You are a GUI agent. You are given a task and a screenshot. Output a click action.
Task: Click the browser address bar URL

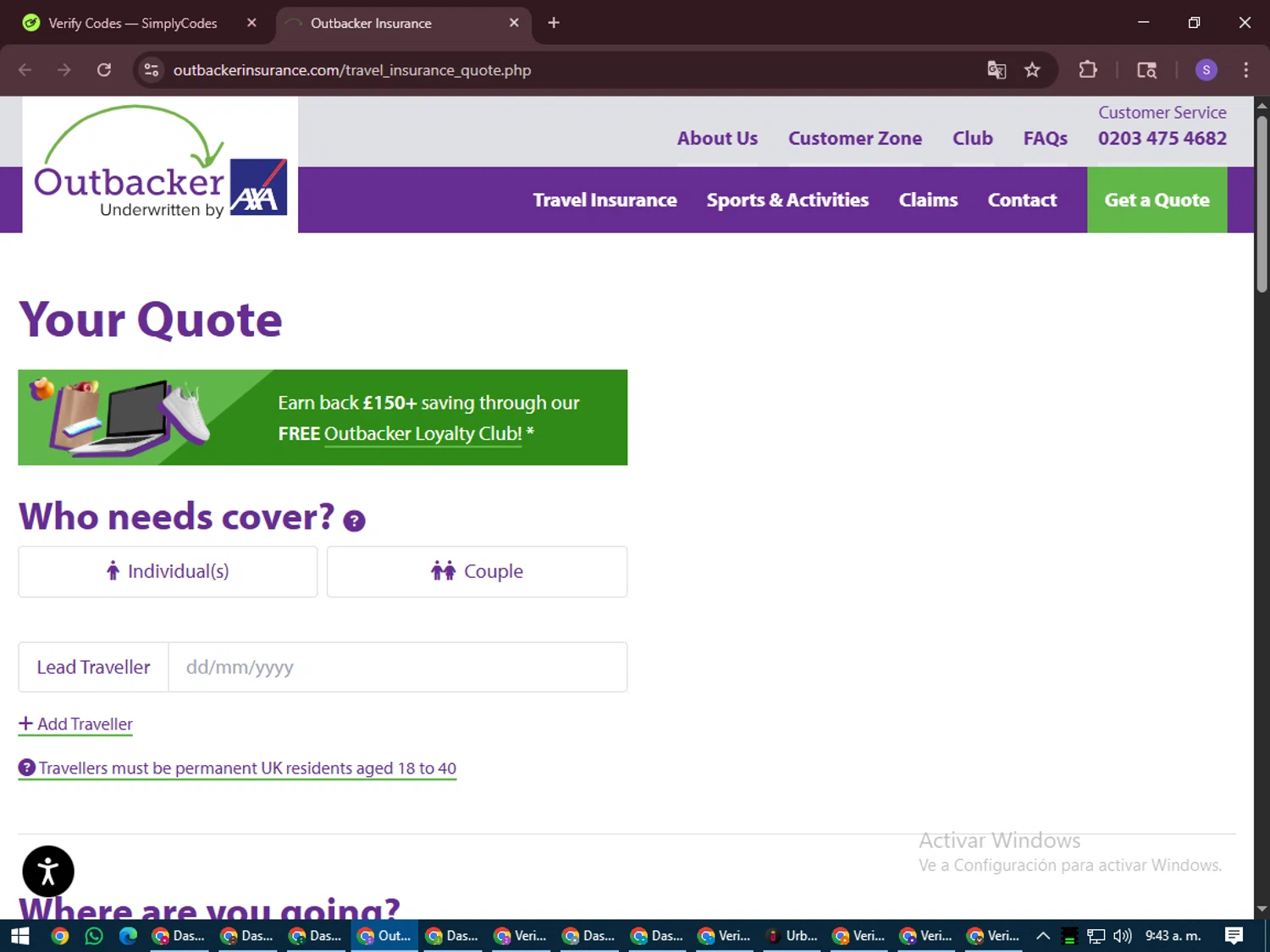[x=352, y=70]
